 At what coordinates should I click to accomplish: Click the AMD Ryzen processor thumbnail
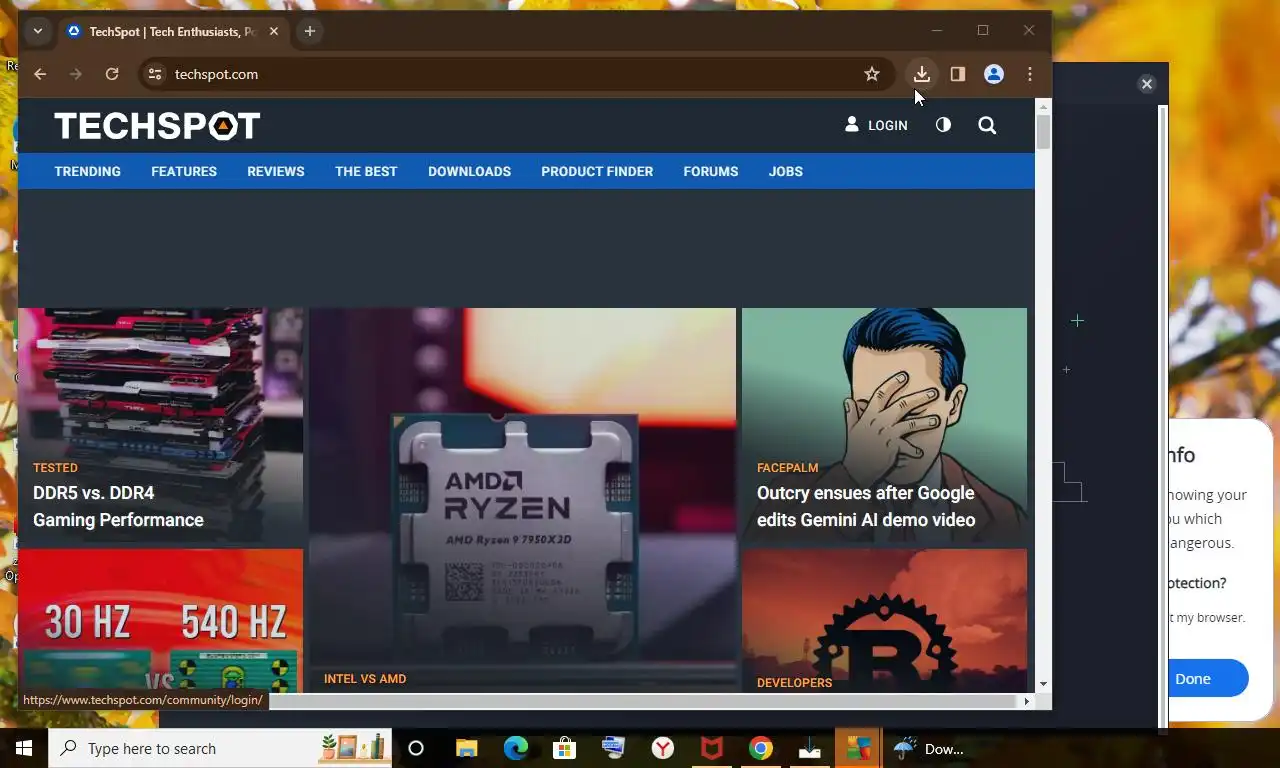click(x=522, y=500)
